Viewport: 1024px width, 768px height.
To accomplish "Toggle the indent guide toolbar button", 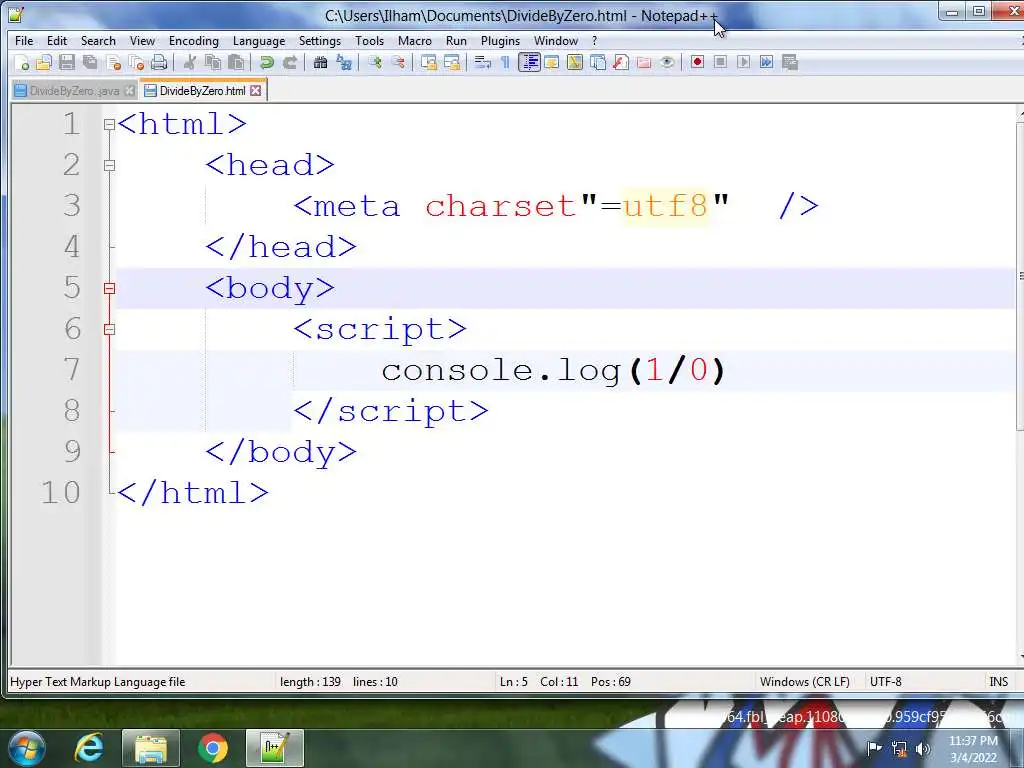I will click(x=529, y=63).
